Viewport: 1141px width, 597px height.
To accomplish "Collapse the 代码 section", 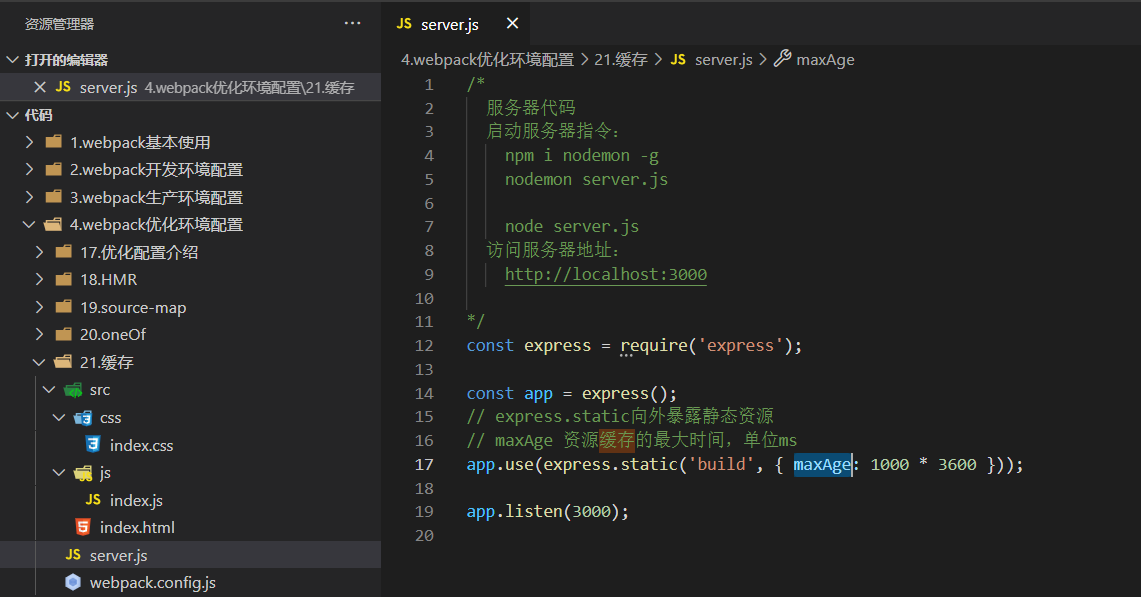I will [x=12, y=115].
